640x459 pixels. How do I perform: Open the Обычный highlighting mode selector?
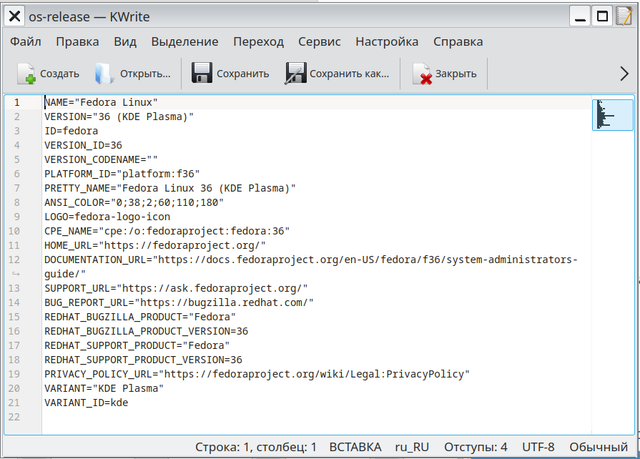tap(598, 447)
